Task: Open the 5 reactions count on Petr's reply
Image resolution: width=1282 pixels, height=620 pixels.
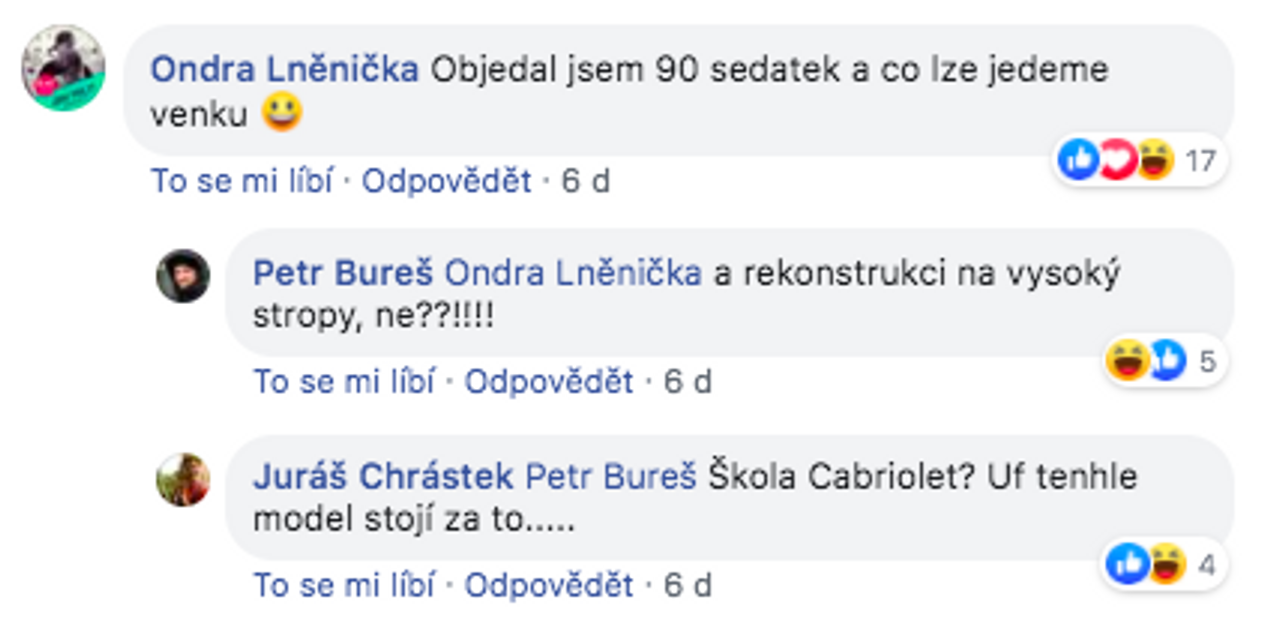Action: pos(1207,361)
